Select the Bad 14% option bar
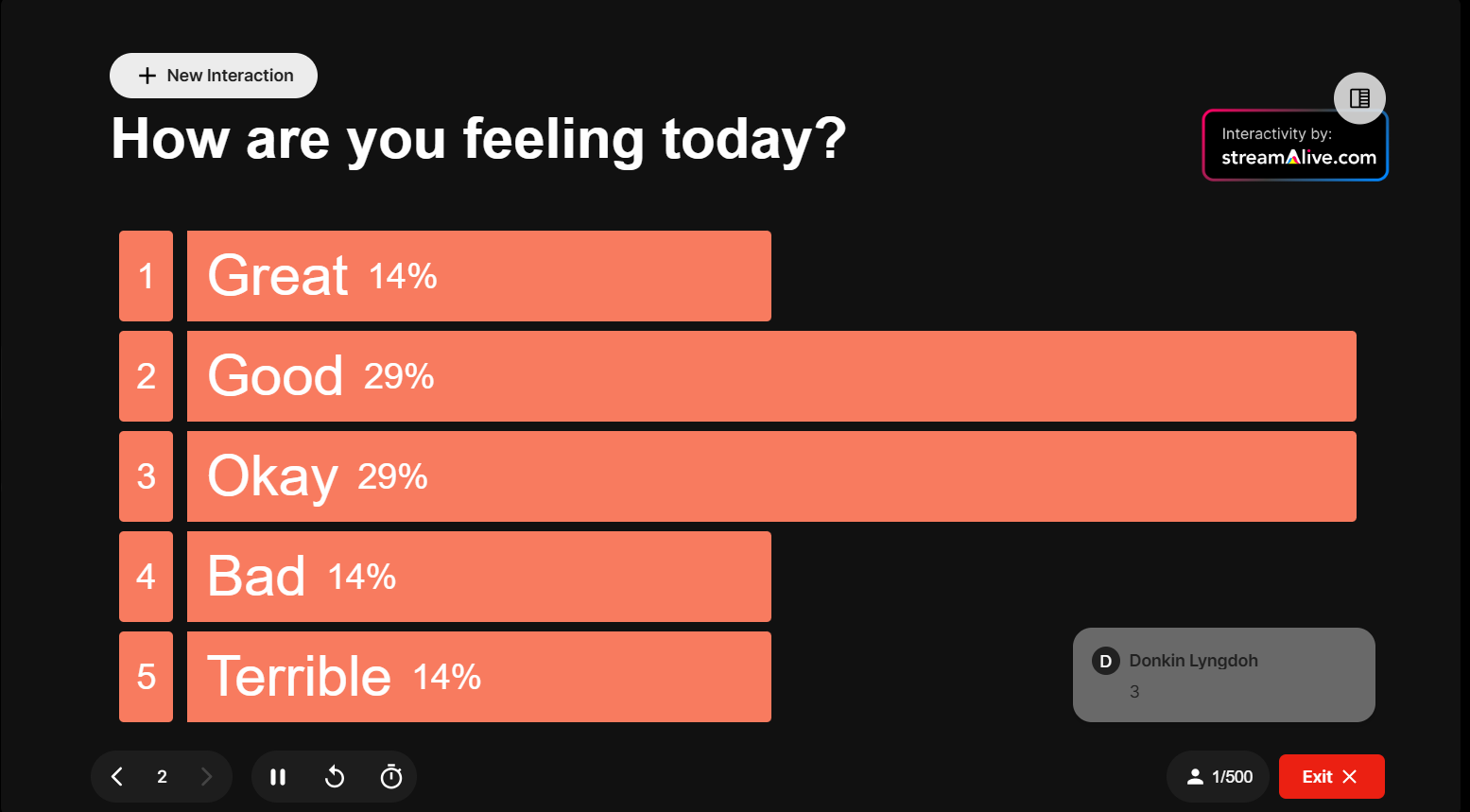The height and width of the screenshot is (812, 1470). coord(478,577)
